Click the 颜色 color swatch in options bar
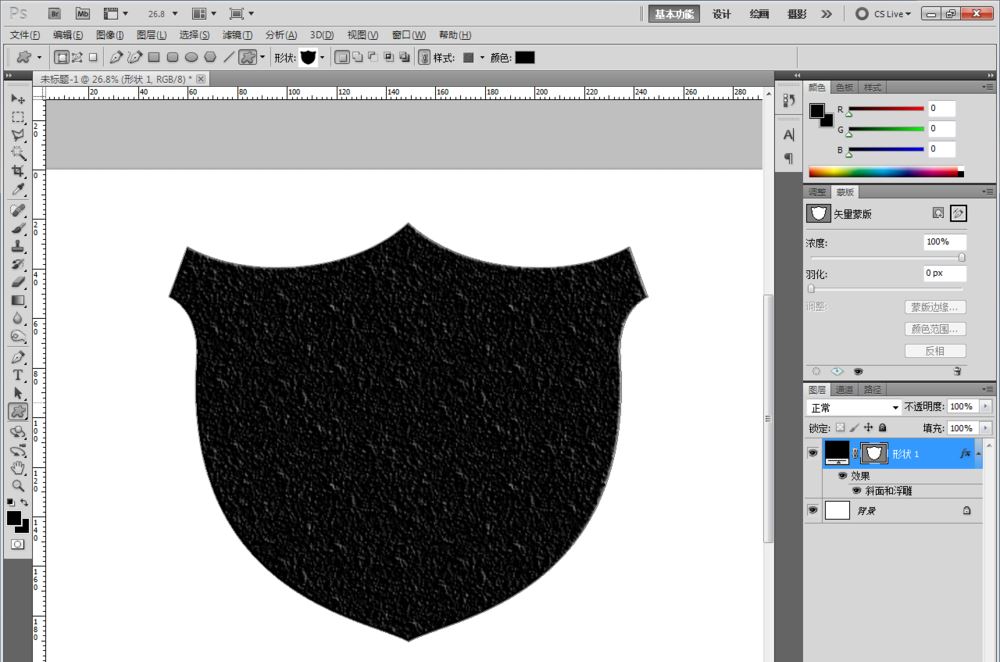1000x662 pixels. [x=525, y=57]
